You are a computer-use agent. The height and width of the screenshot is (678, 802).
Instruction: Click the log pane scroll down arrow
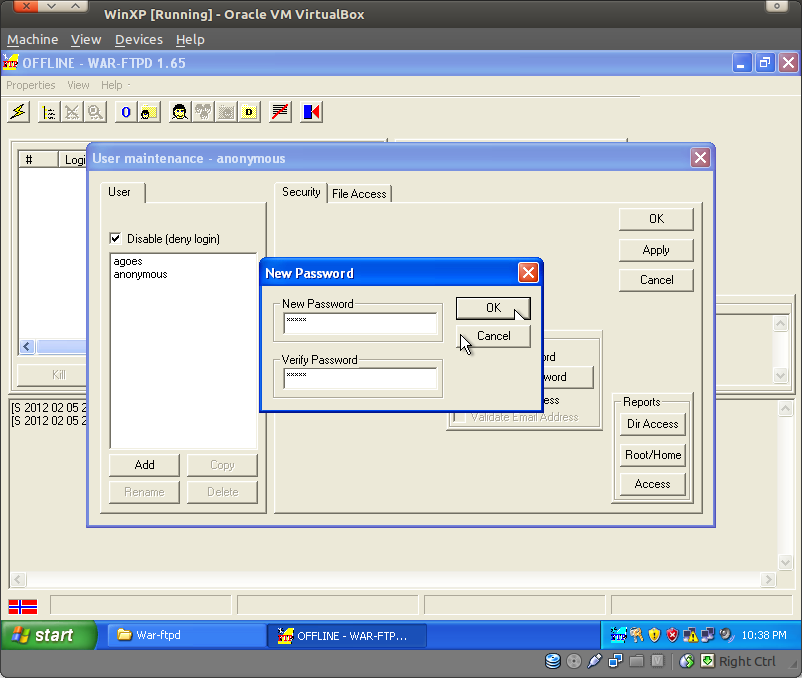coord(785,562)
